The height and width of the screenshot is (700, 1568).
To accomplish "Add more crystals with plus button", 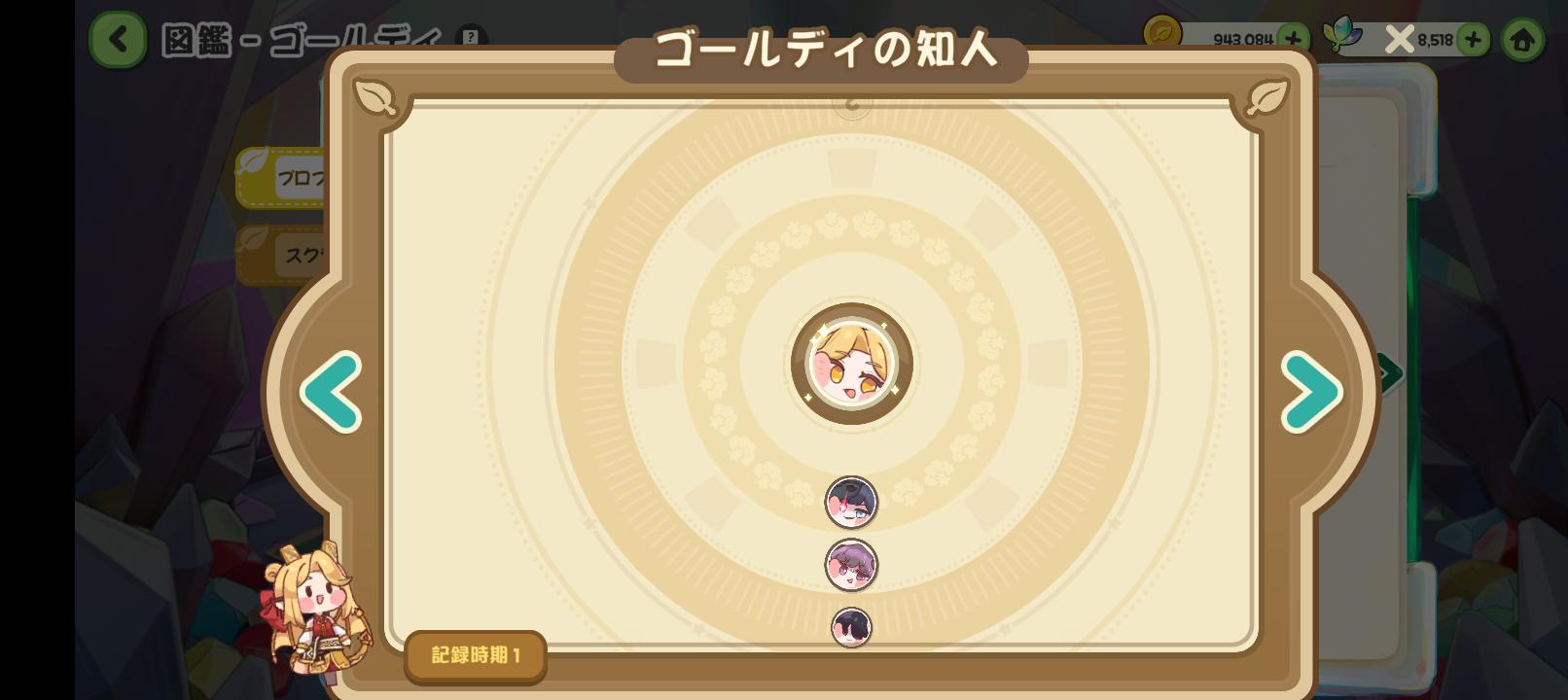I will [1473, 39].
